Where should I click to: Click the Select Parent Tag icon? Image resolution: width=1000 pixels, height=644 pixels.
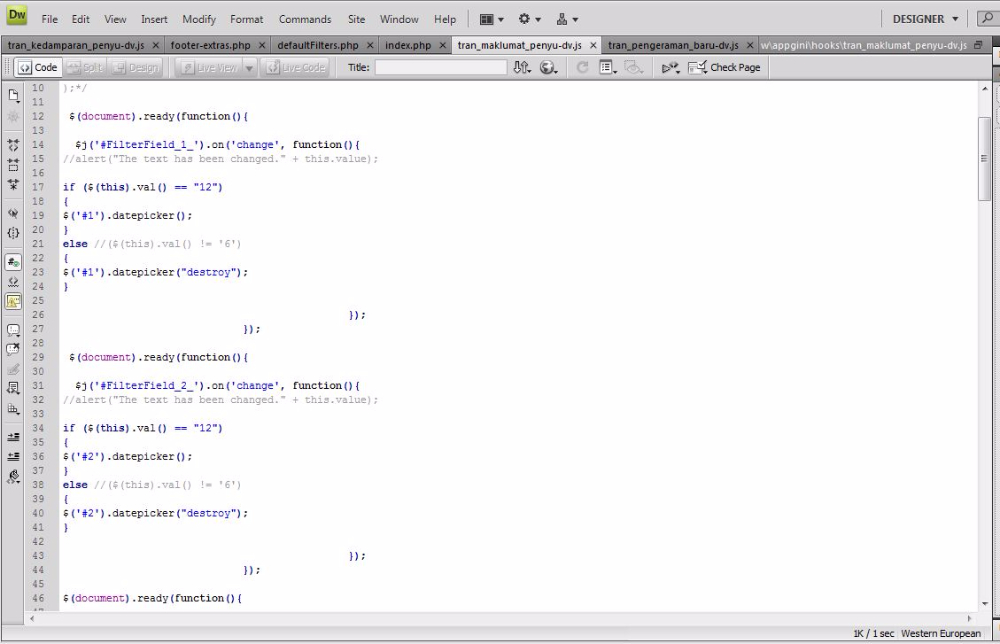pos(13,214)
